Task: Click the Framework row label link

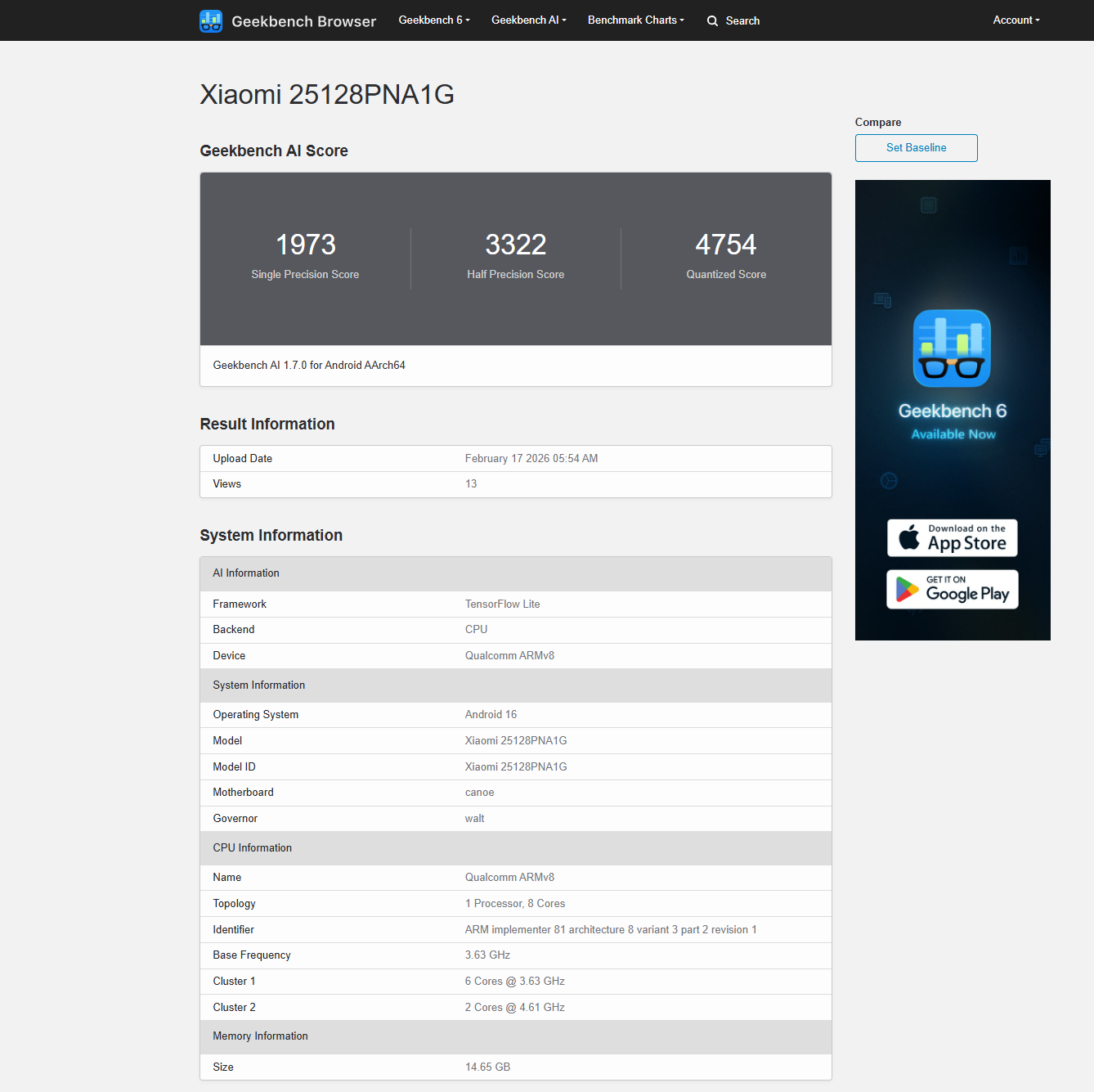Action: coord(239,604)
